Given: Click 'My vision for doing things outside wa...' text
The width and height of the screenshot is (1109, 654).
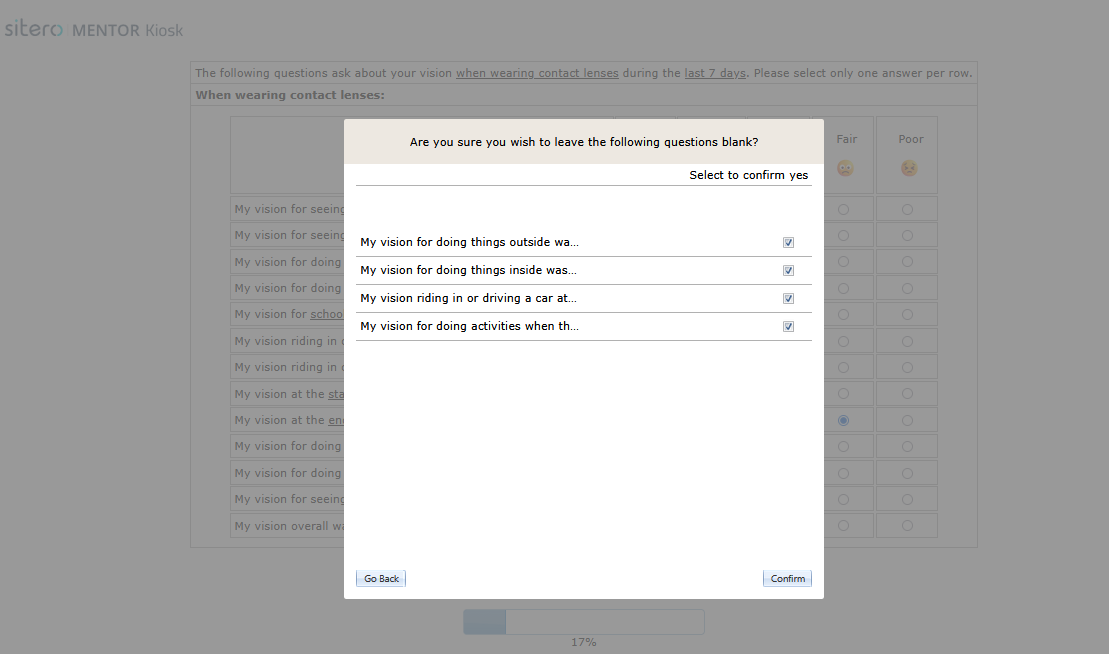Looking at the screenshot, I should (469, 242).
